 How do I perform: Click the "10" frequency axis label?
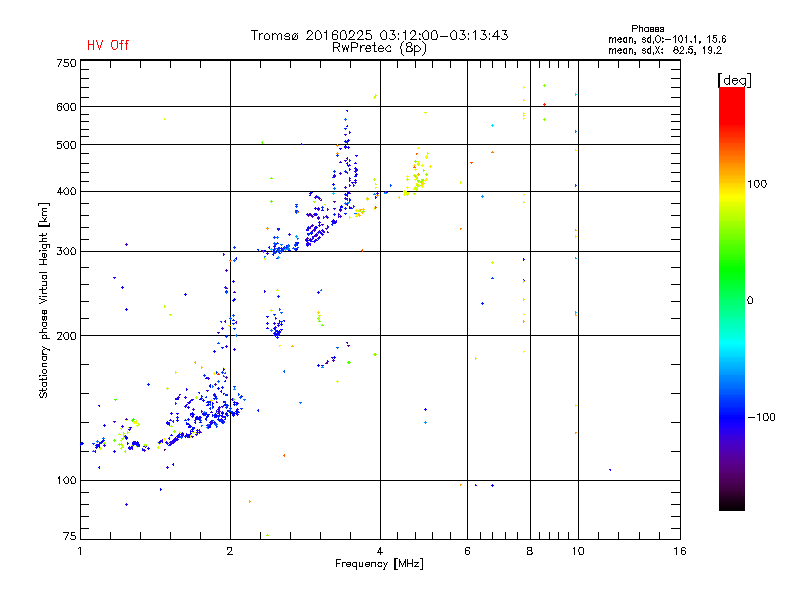click(x=578, y=551)
